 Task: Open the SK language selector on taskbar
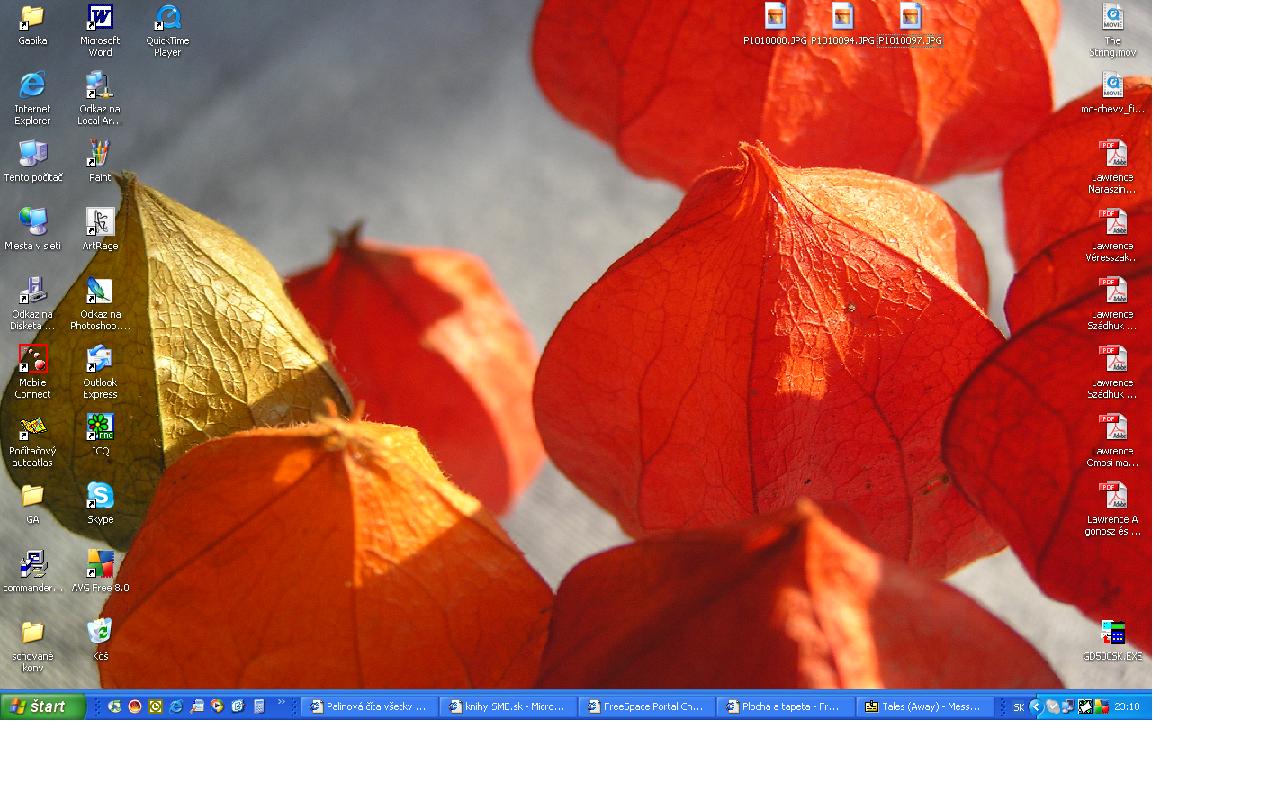1018,707
